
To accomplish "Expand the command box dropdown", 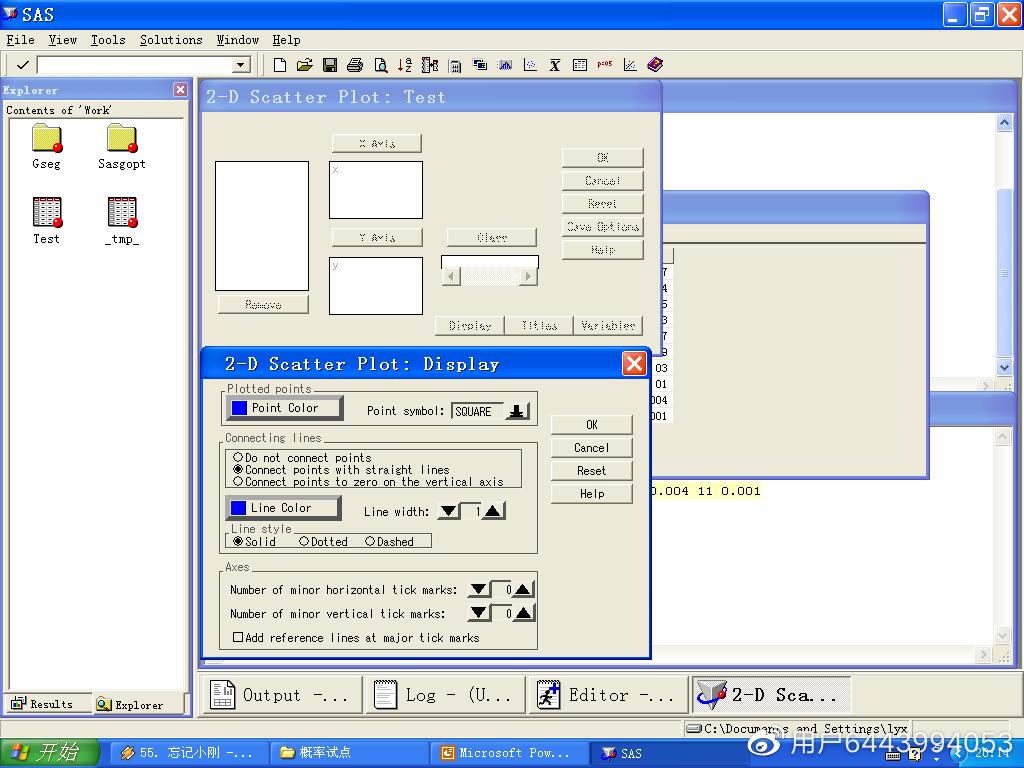I will (x=240, y=65).
